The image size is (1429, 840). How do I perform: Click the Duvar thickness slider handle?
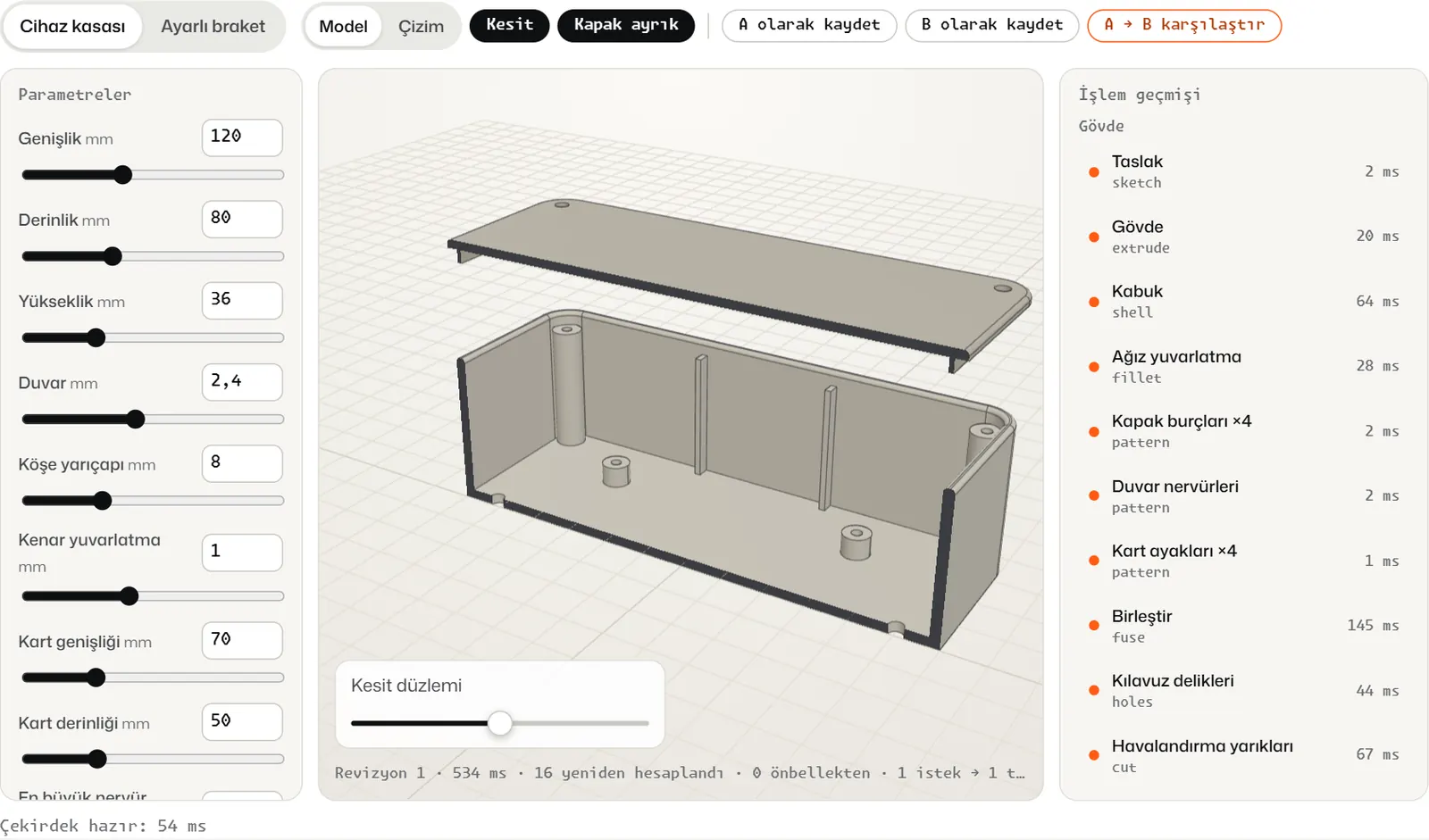point(136,420)
